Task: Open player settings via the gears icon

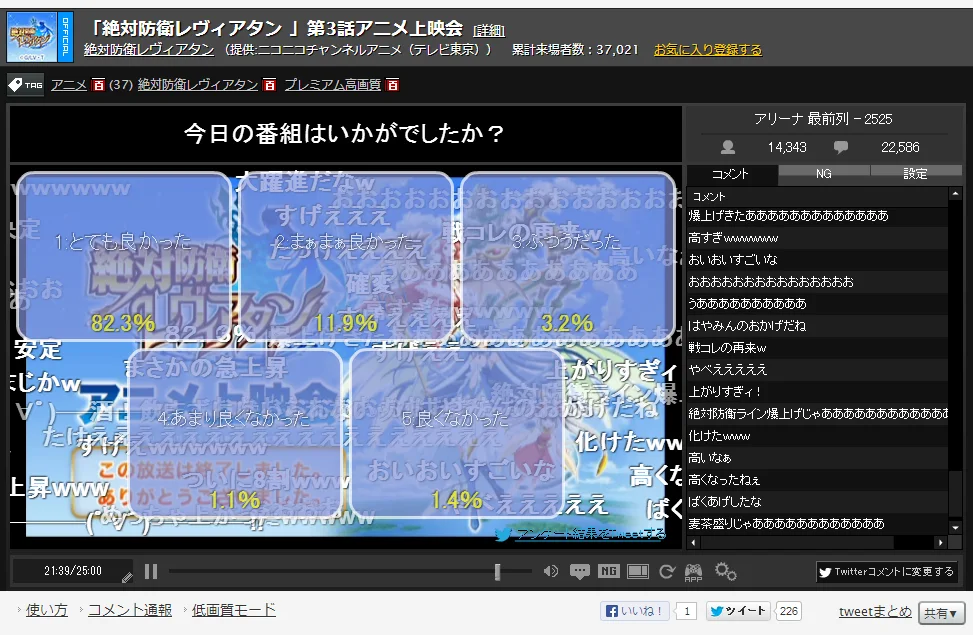Action: click(725, 572)
